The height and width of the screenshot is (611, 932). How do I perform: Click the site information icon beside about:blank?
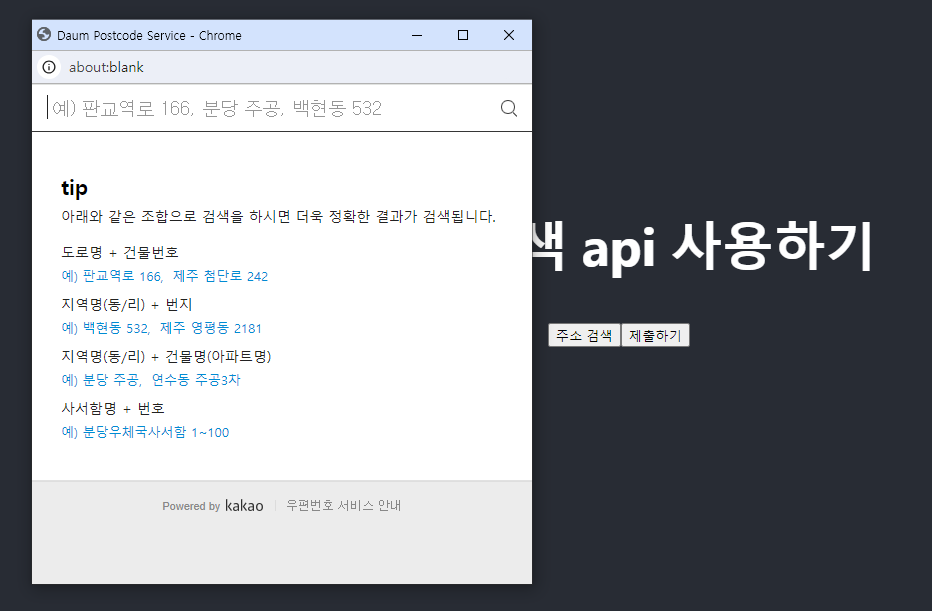[49, 67]
